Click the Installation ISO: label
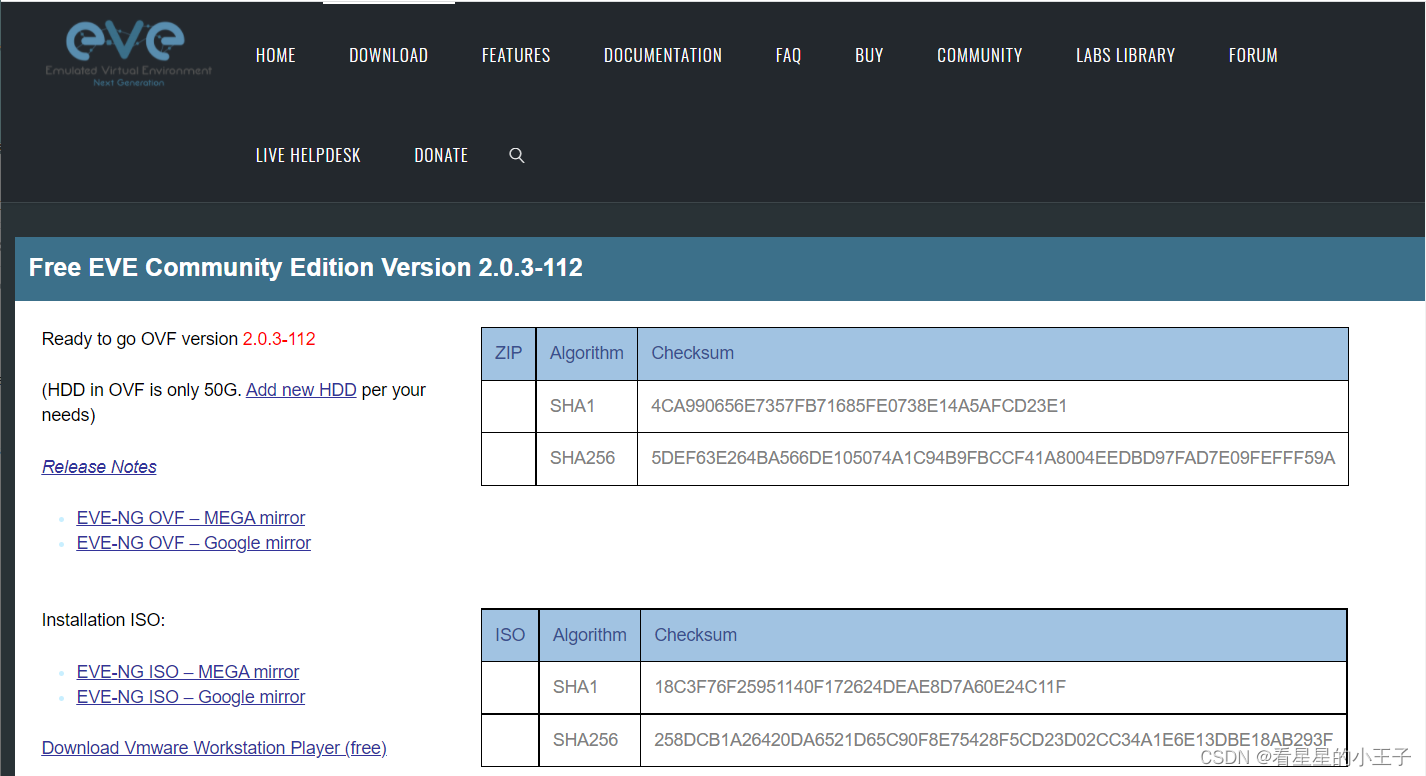 pyautogui.click(x=103, y=620)
